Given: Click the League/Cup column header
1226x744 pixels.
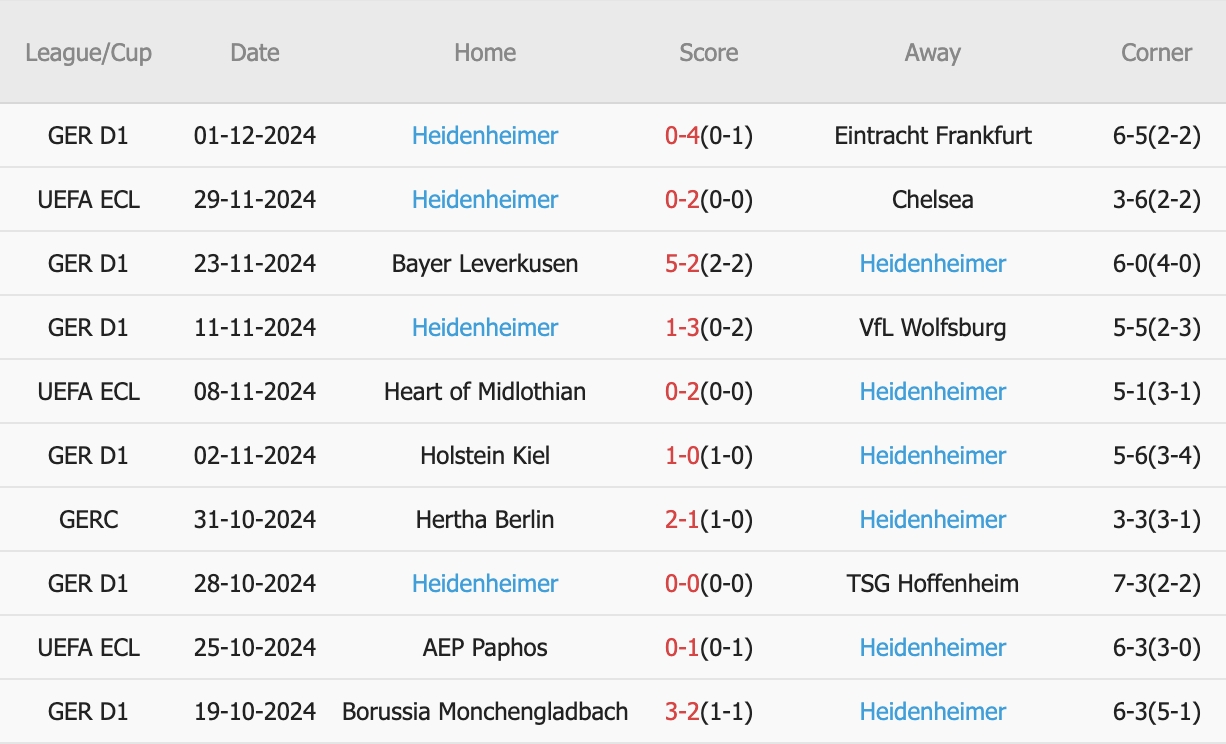Looking at the screenshot, I should coord(88,53).
